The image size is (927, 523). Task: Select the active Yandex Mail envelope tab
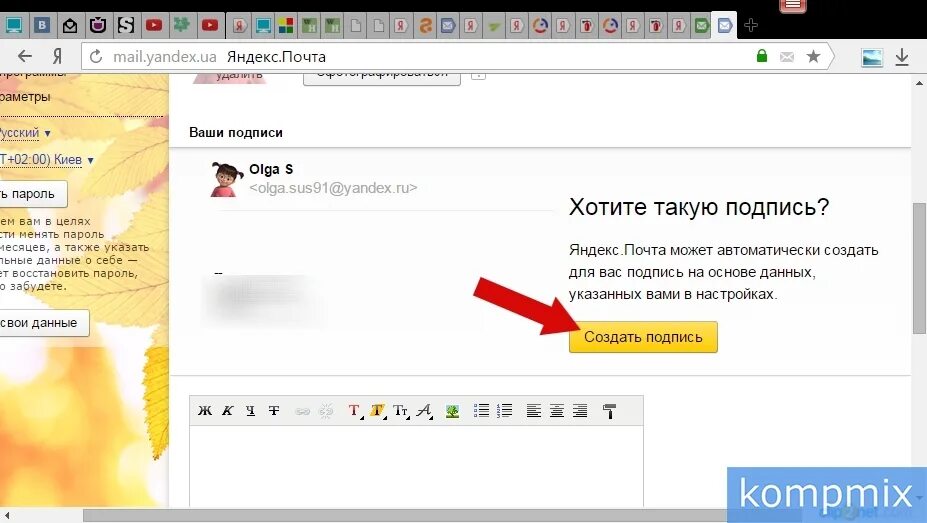[x=724, y=25]
